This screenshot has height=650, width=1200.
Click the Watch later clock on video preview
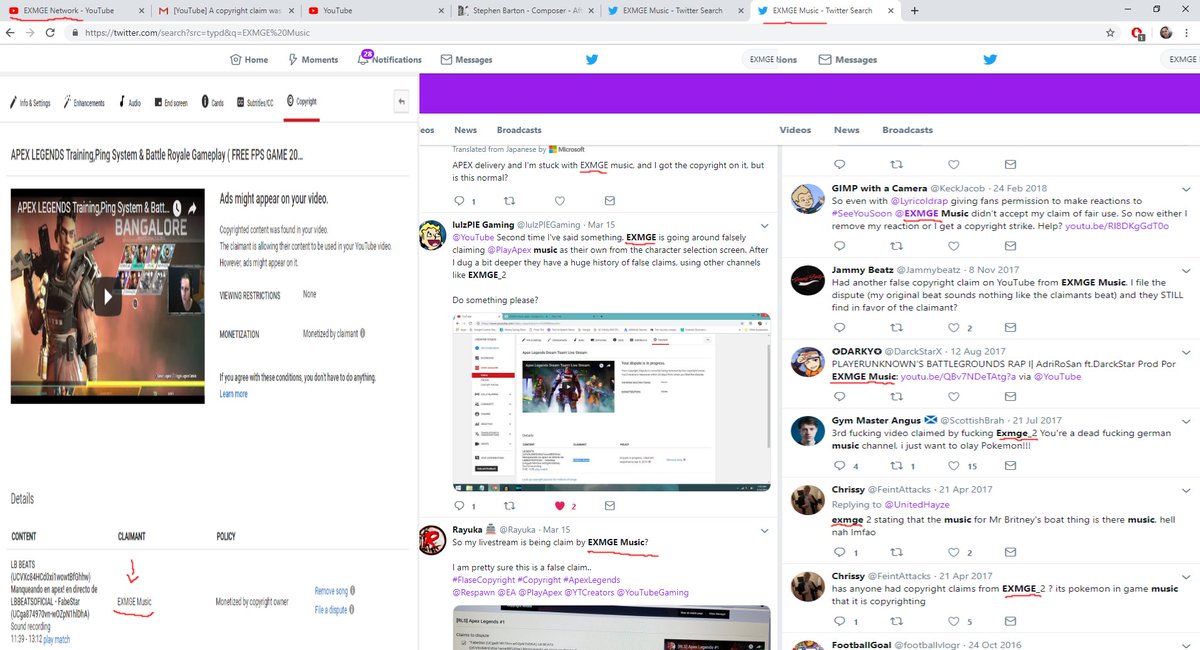(x=176, y=208)
